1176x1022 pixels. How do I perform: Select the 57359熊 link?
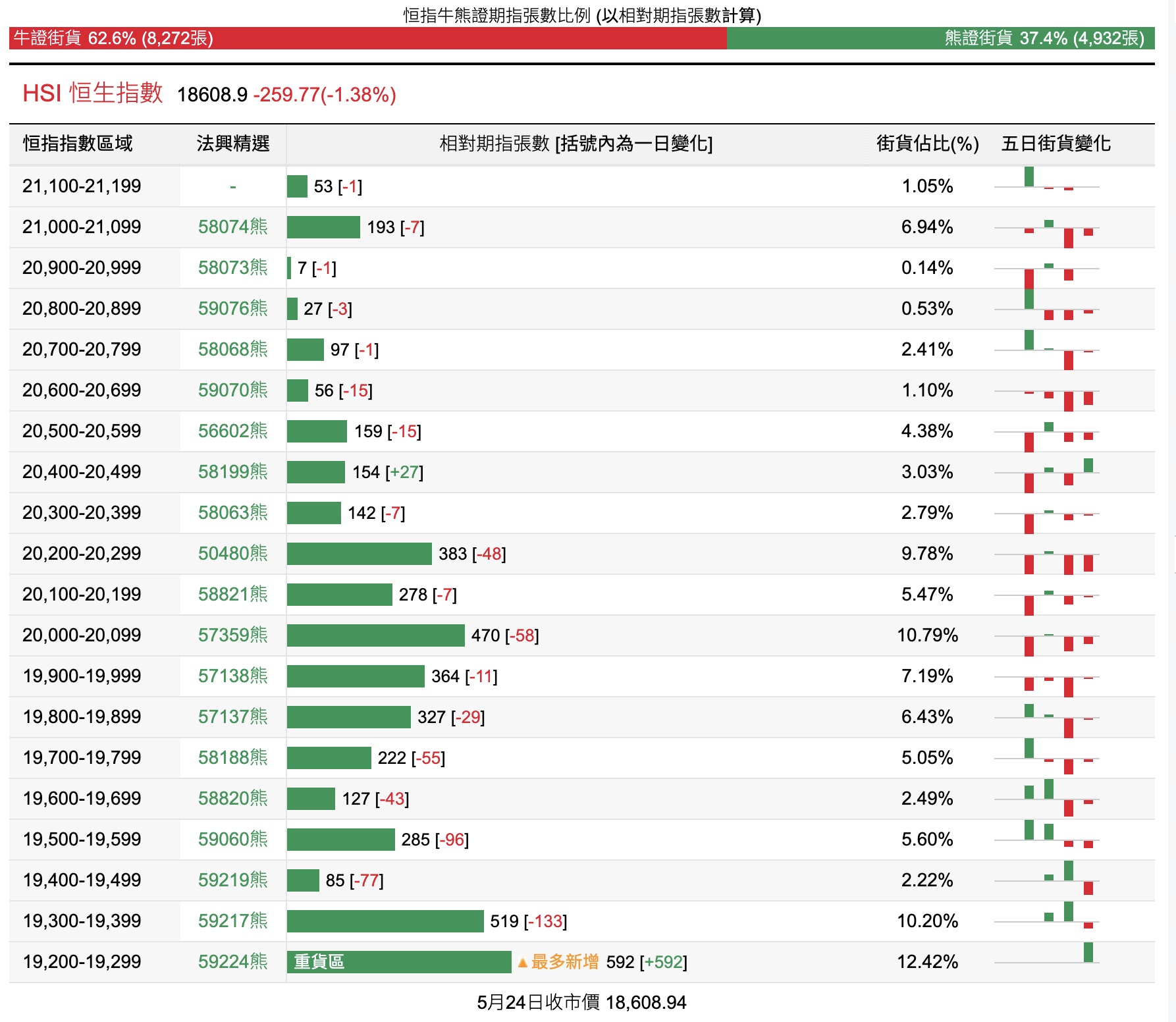[x=232, y=635]
